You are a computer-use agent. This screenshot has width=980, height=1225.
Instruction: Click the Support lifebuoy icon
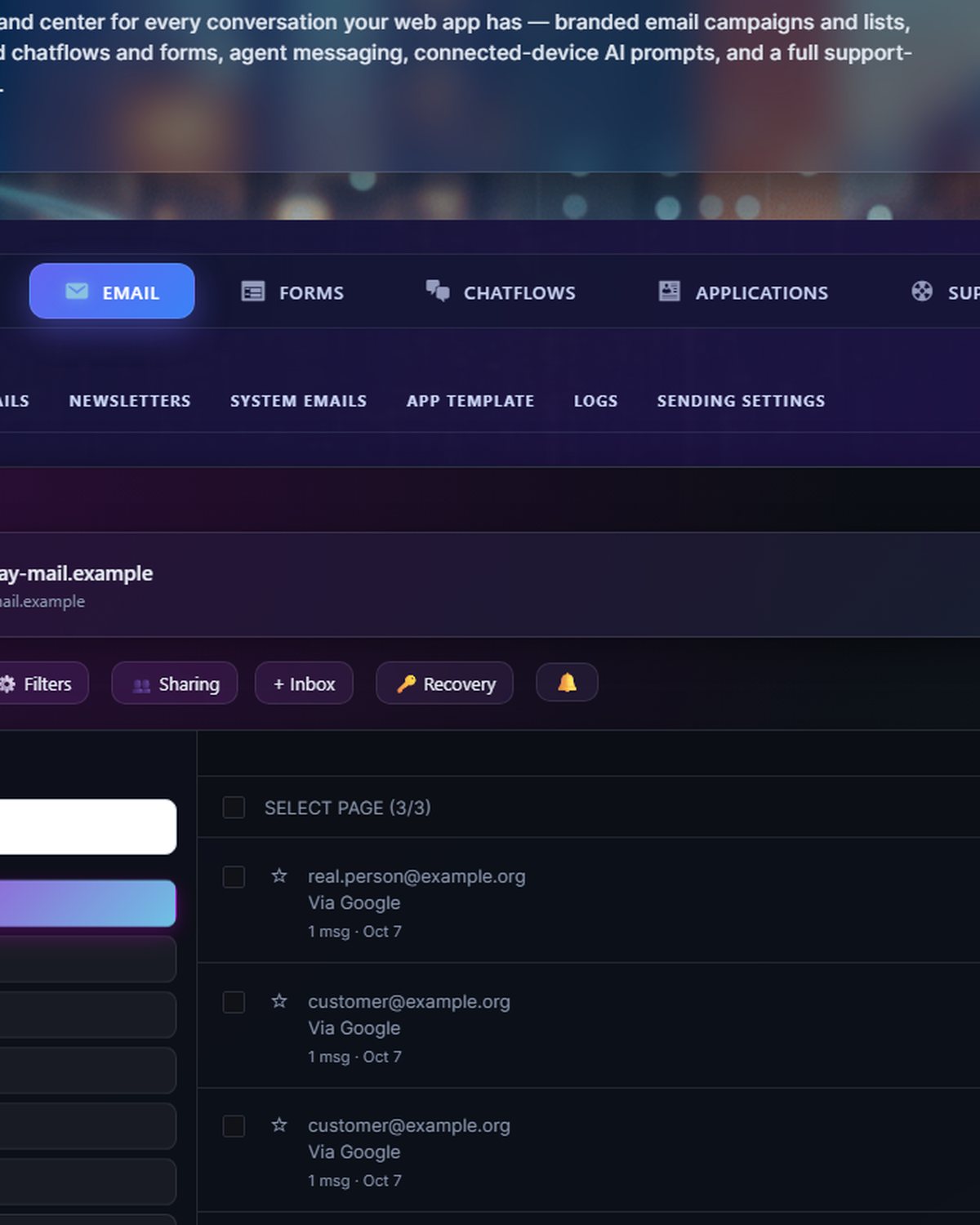tap(922, 292)
